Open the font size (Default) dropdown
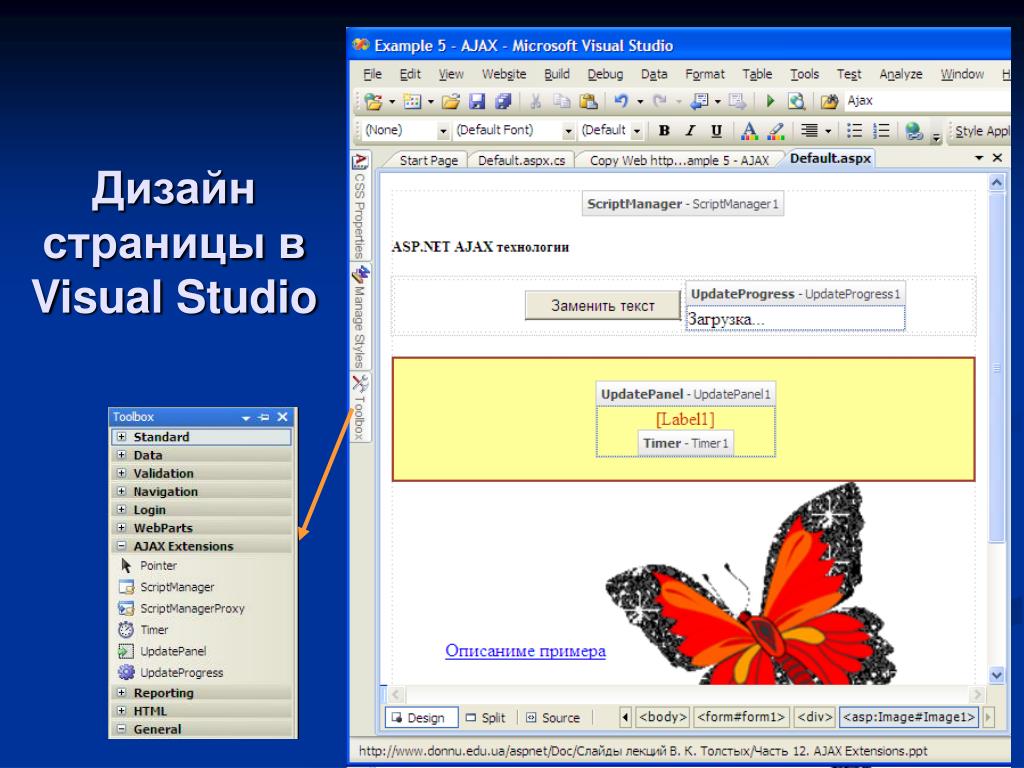1024x768 pixels. (x=637, y=131)
